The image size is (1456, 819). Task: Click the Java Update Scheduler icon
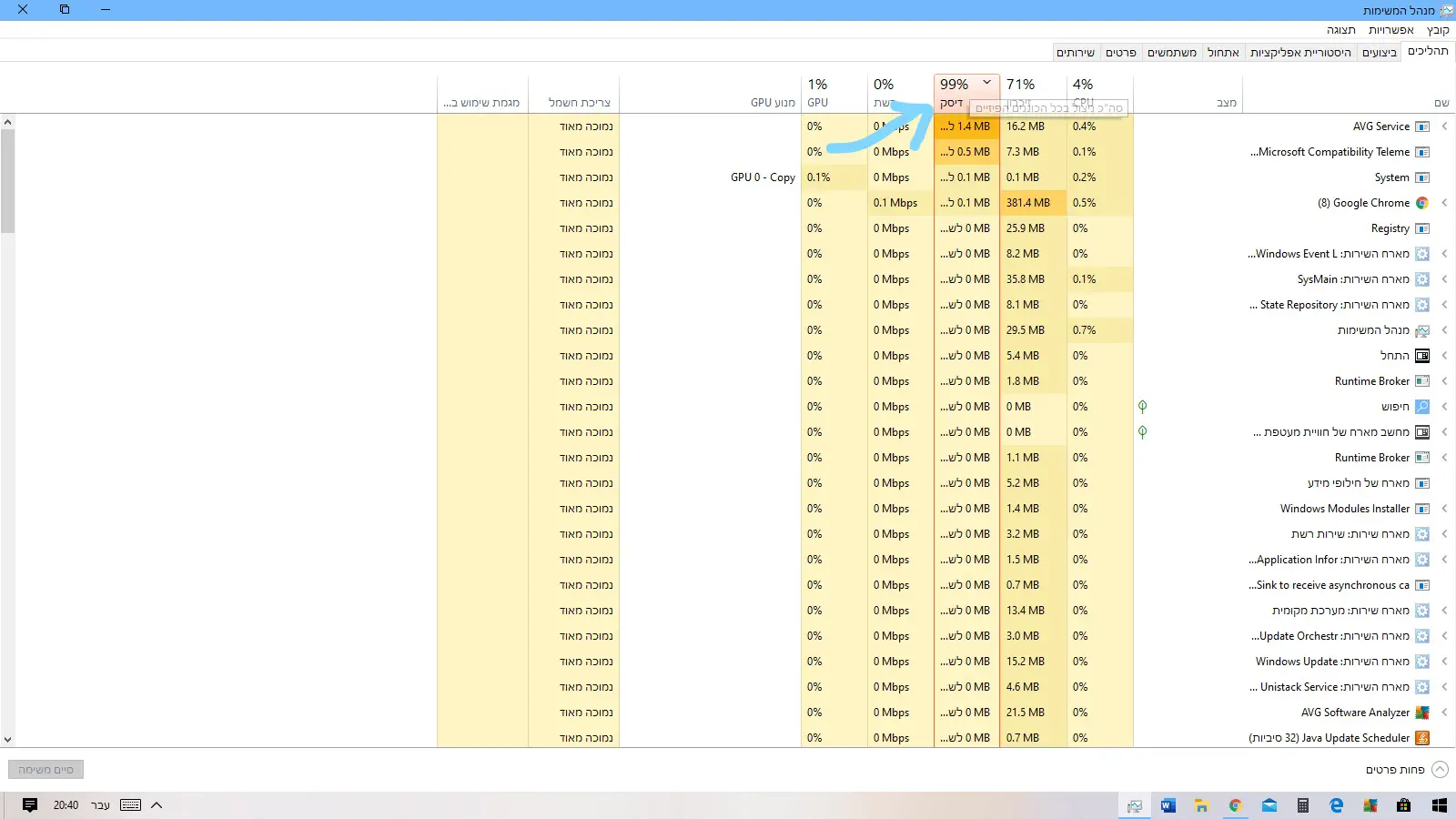click(1421, 738)
